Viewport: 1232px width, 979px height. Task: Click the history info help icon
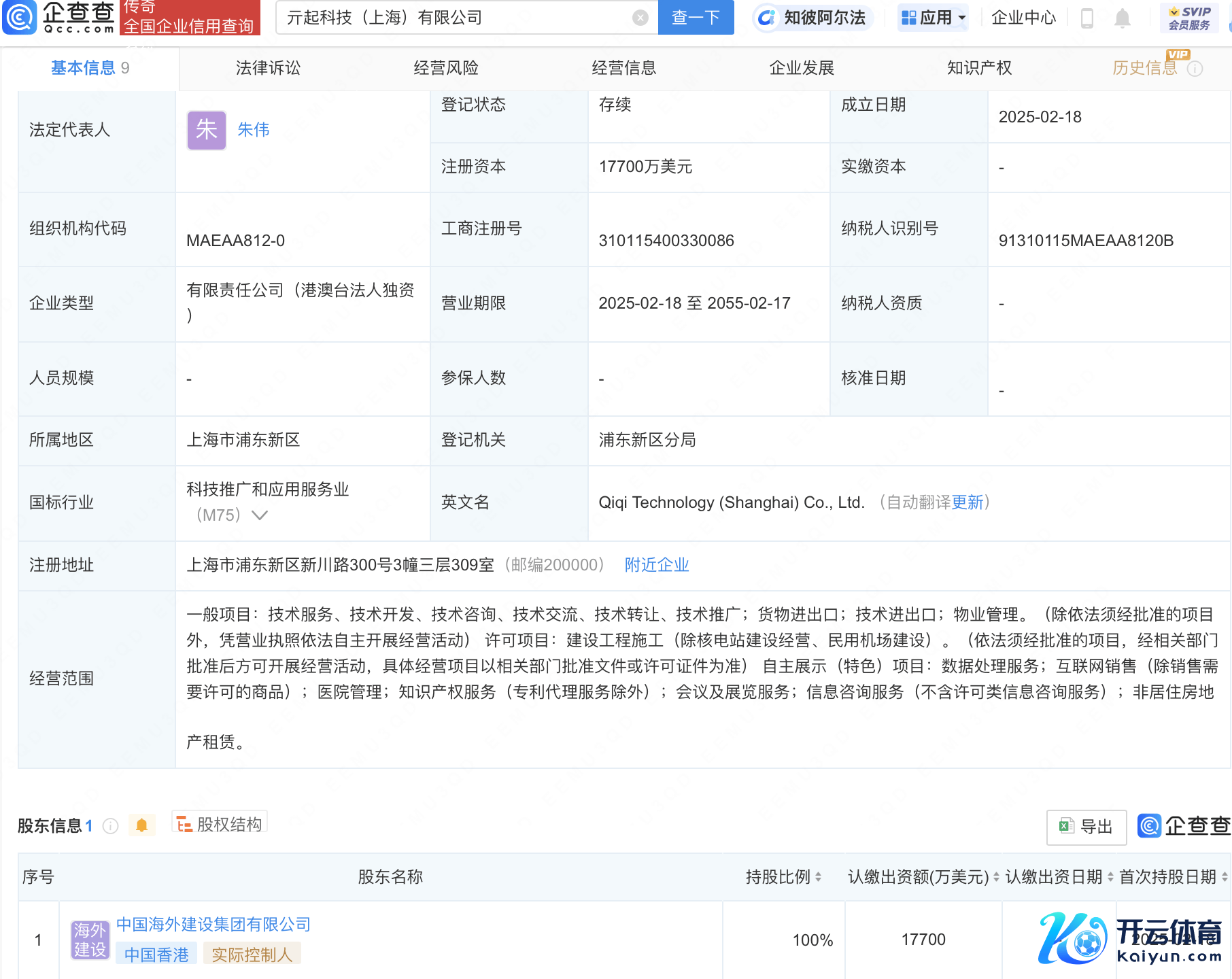point(1195,69)
